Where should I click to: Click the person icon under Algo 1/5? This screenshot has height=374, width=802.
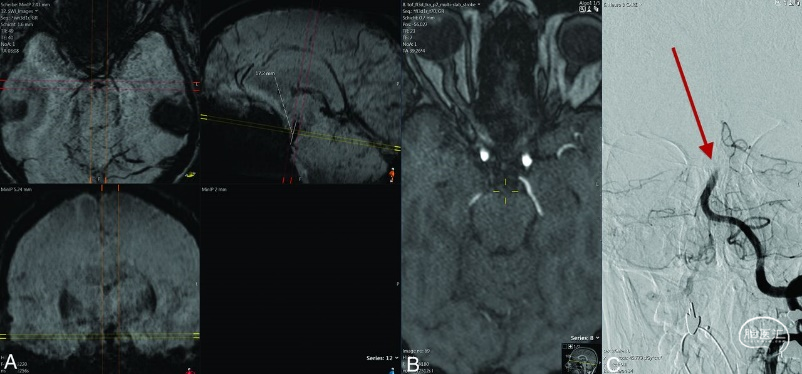coord(590,9)
